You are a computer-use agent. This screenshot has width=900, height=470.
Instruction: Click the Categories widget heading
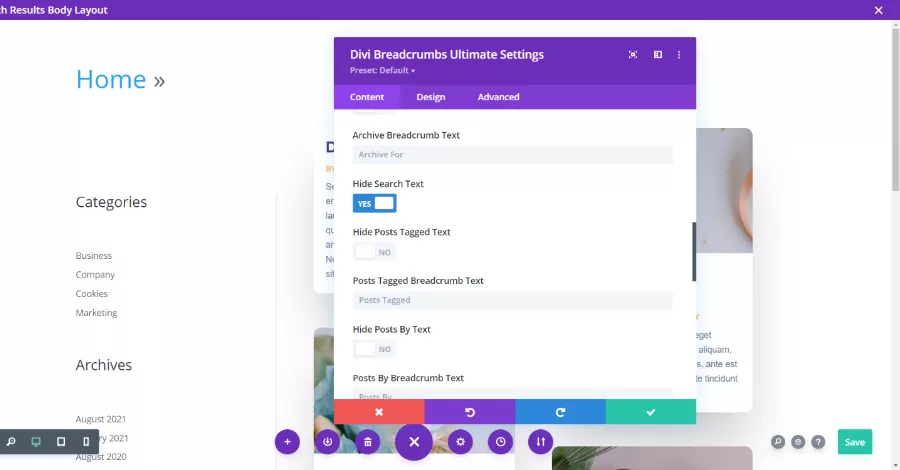coord(111,202)
